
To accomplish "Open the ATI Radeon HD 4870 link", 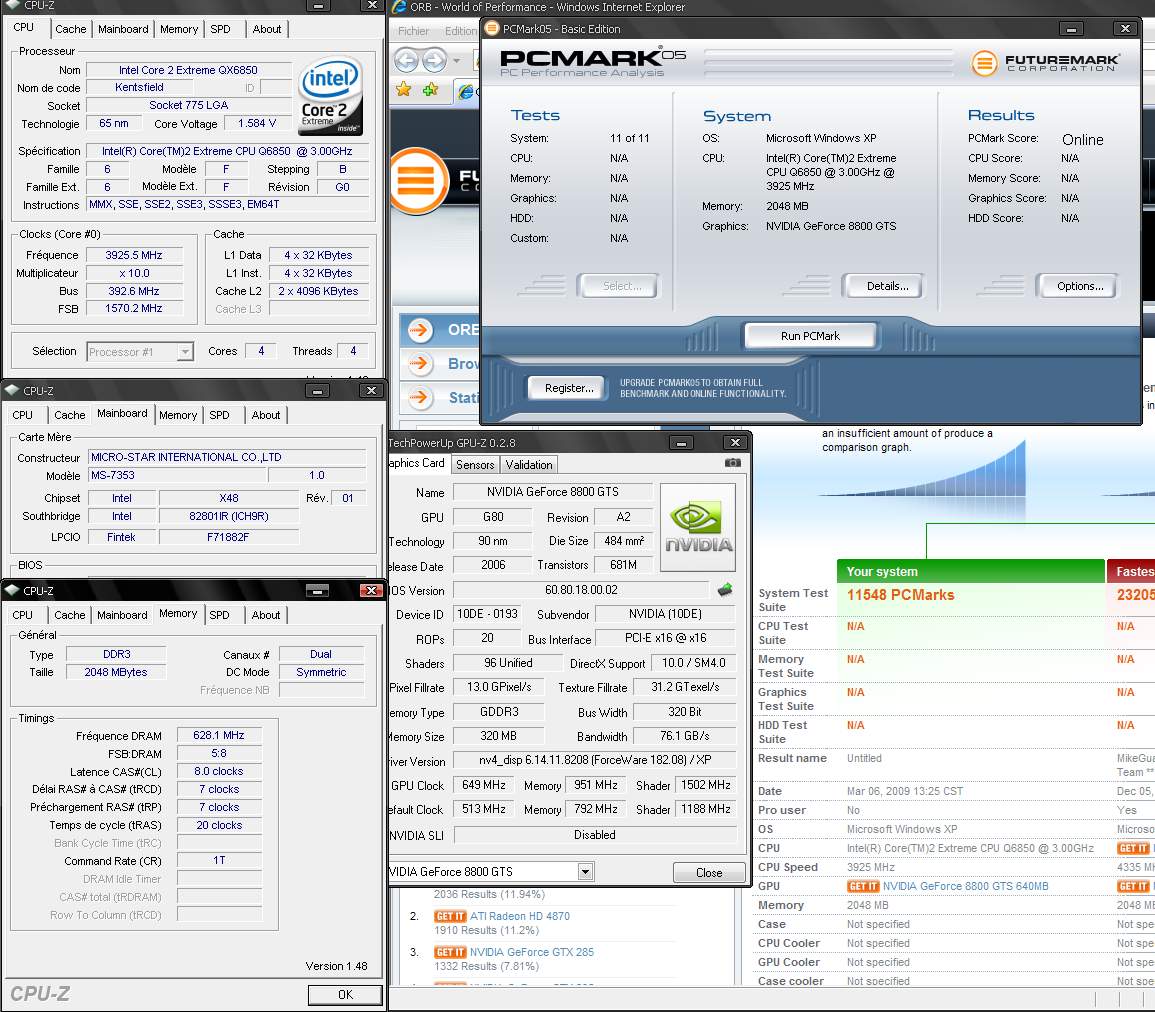I will tap(519, 916).
